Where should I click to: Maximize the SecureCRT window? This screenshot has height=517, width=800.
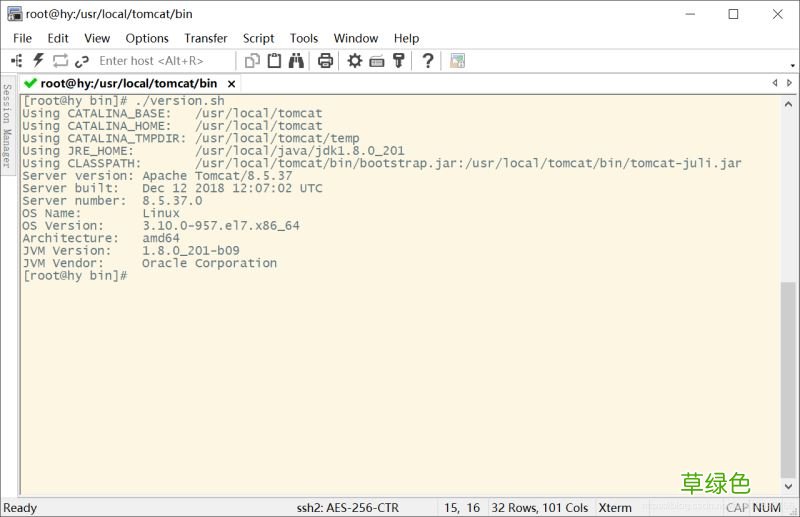pyautogui.click(x=733, y=14)
